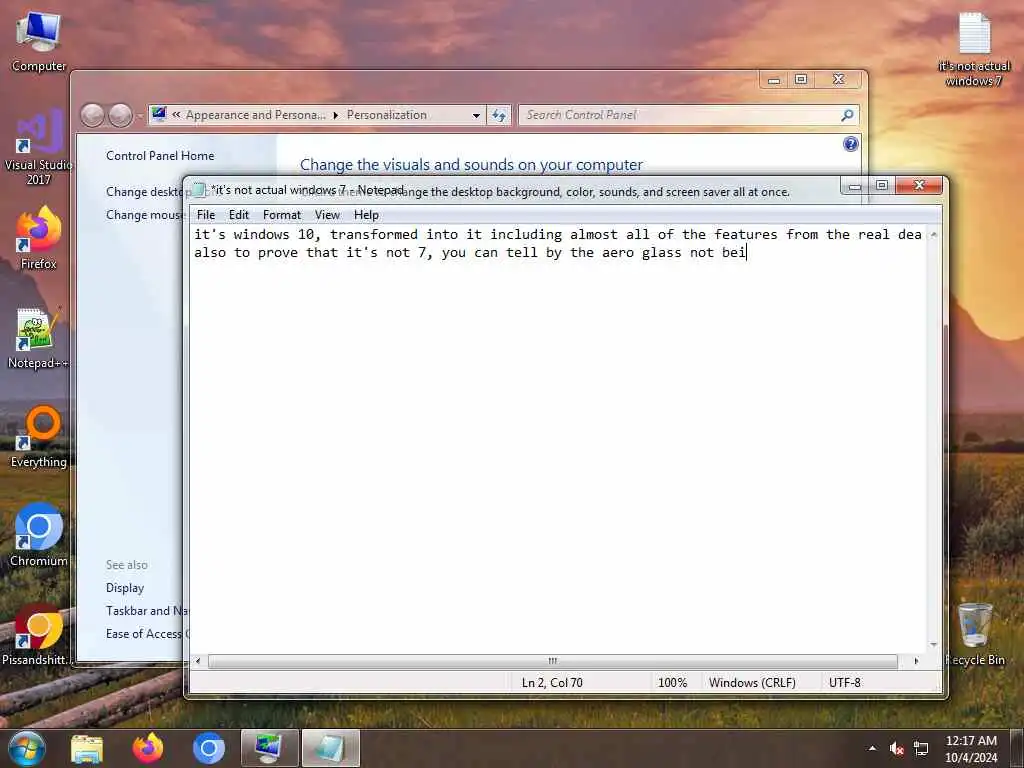
Task: Launch the Everything search shortcut
Action: pyautogui.click(x=38, y=436)
